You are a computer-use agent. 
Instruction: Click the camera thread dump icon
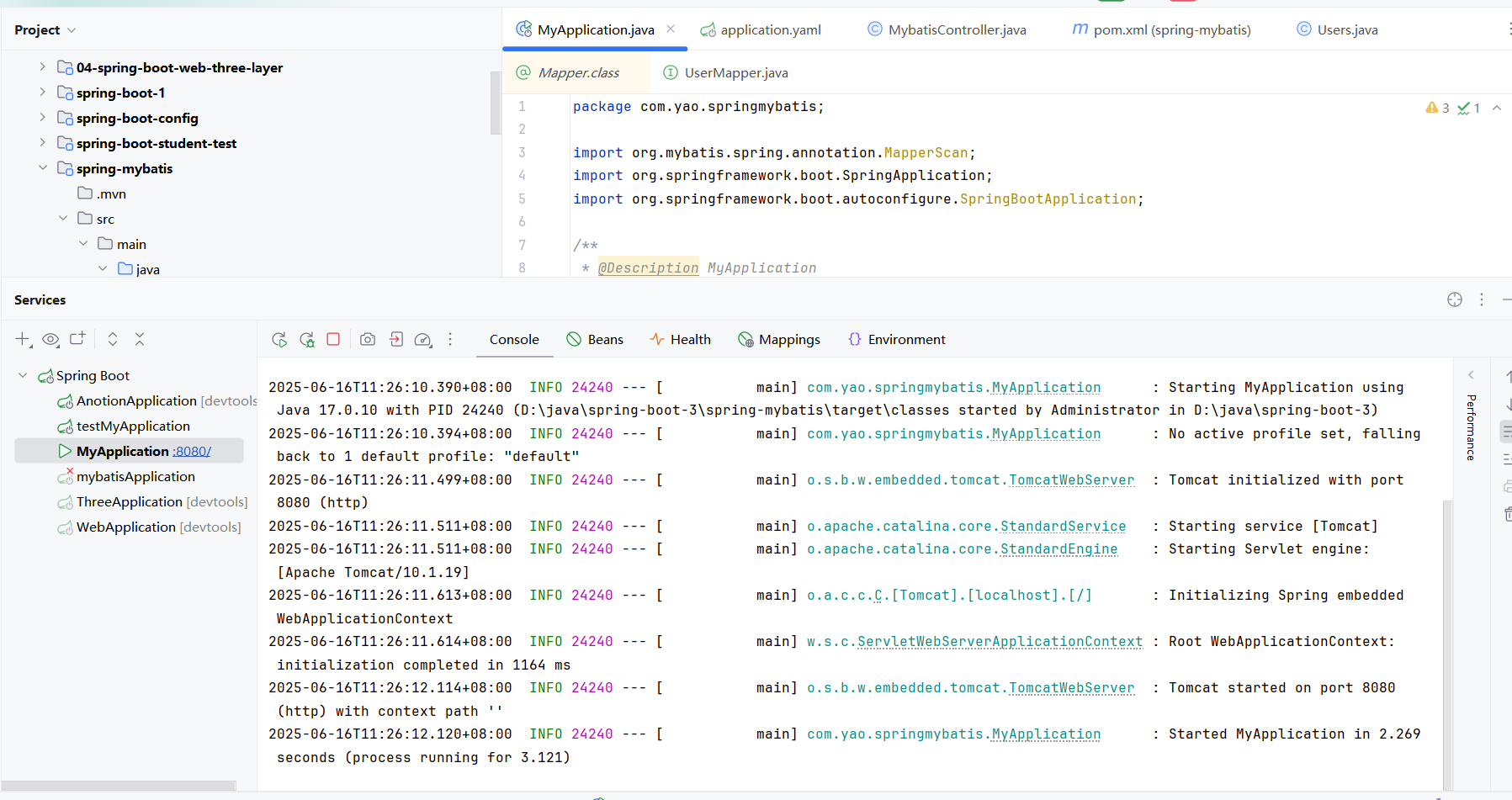pos(368,339)
